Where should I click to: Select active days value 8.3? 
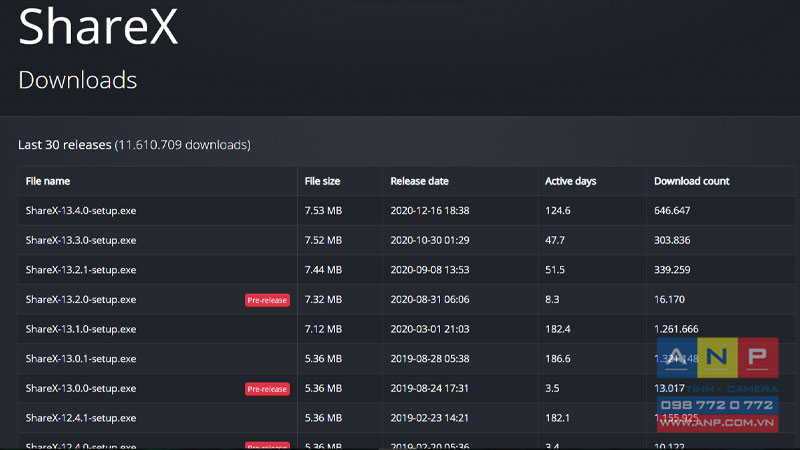(552, 299)
